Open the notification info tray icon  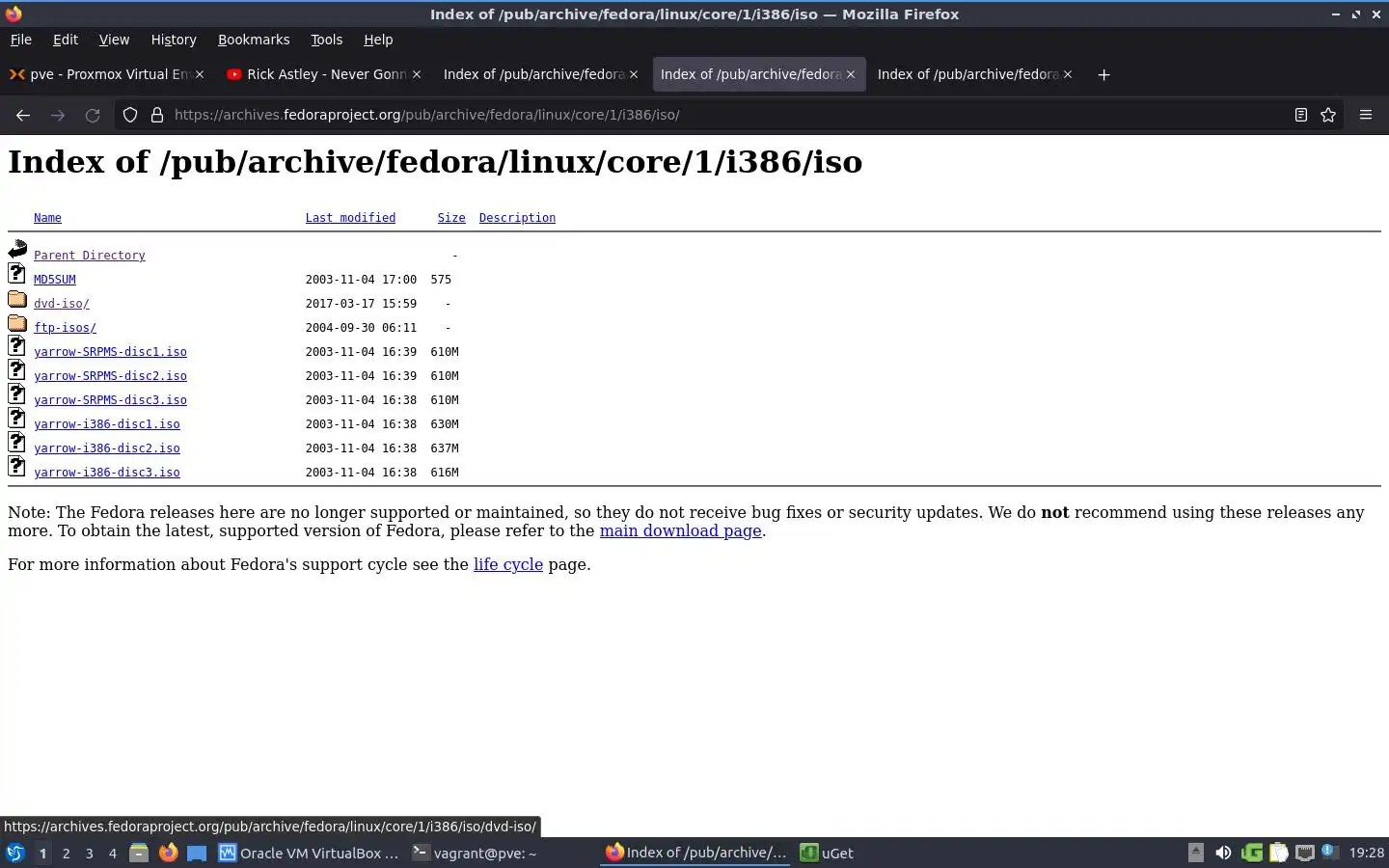tap(1329, 852)
